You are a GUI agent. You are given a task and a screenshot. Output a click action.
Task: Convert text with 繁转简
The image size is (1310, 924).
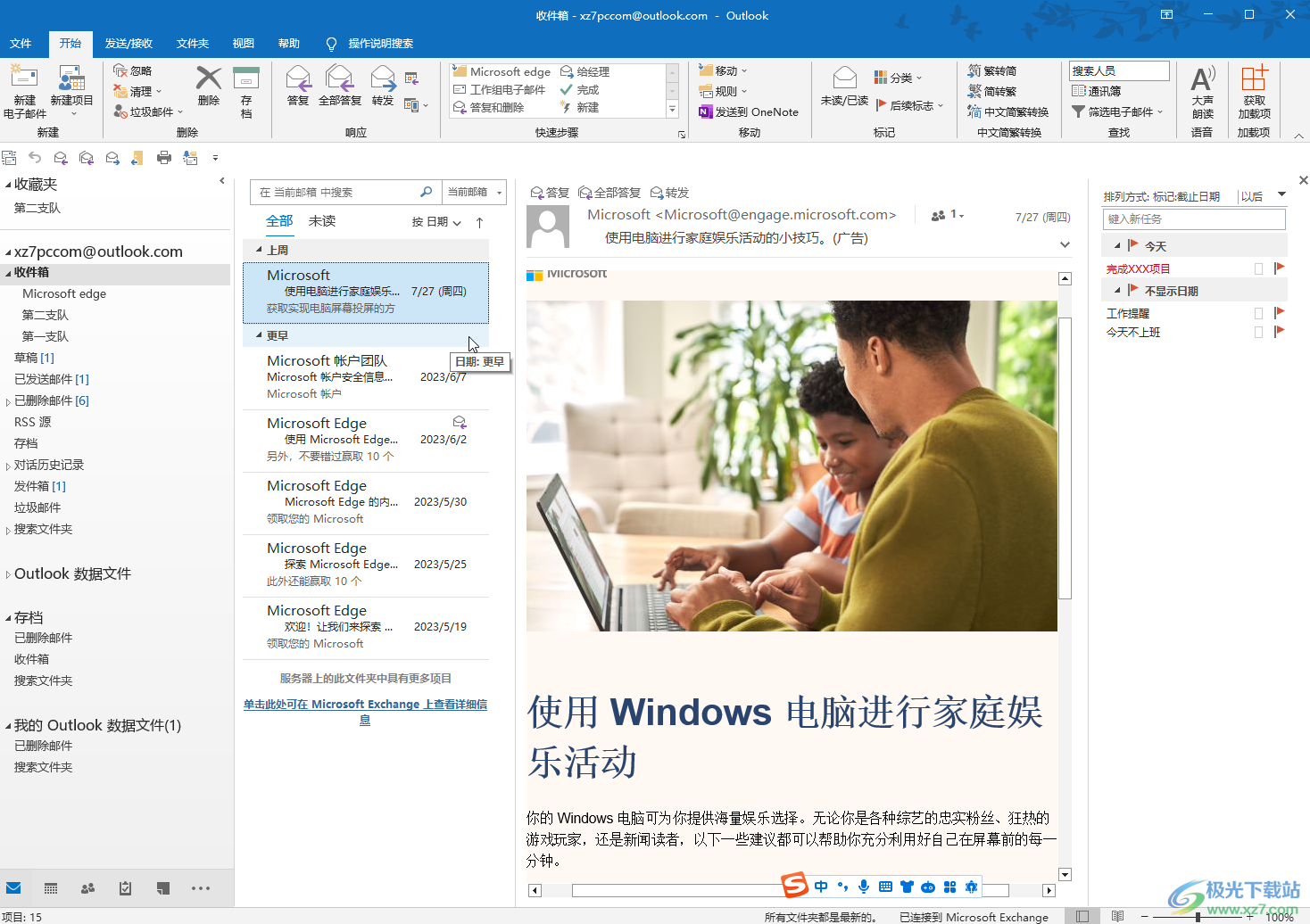click(x=992, y=70)
